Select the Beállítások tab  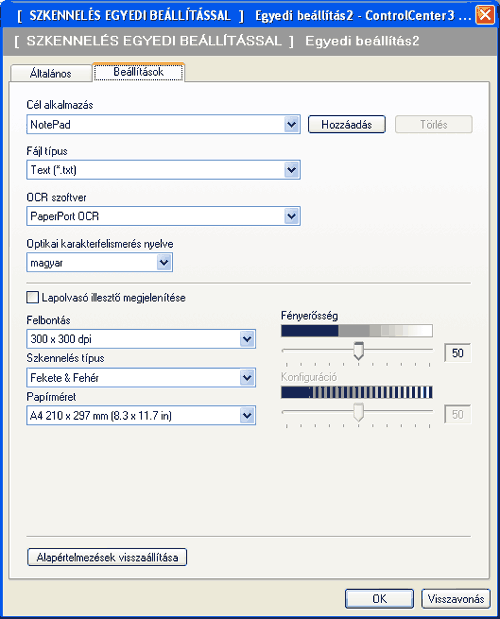[139, 72]
